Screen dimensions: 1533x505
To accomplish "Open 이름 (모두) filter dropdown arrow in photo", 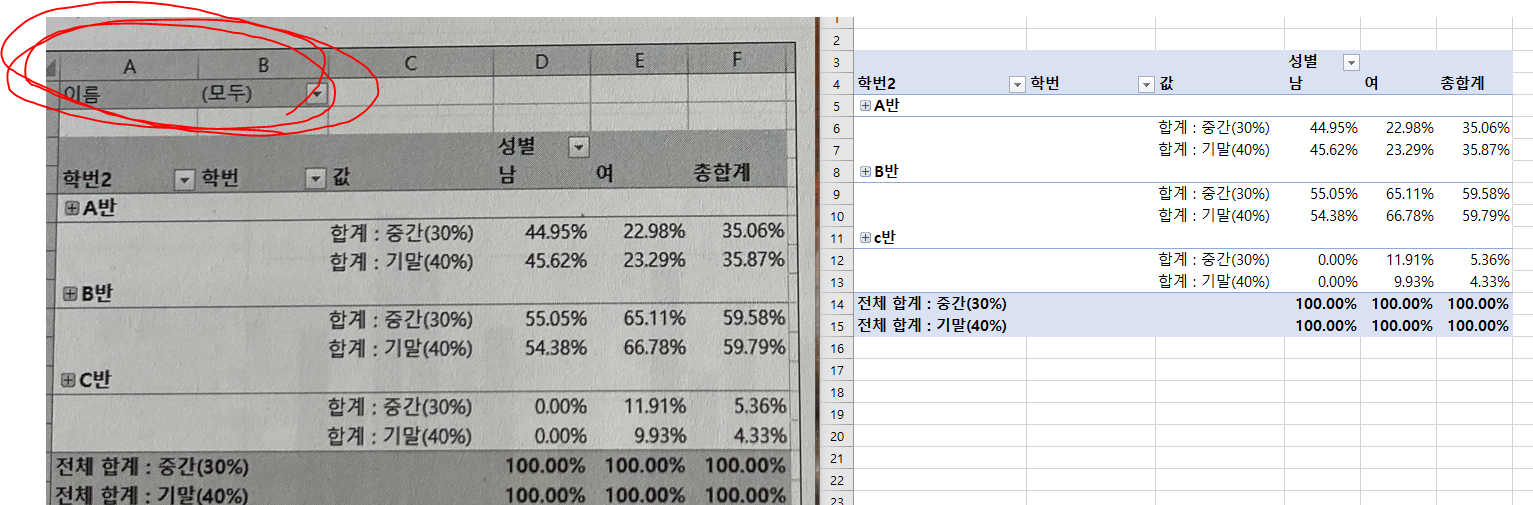I will click(316, 94).
